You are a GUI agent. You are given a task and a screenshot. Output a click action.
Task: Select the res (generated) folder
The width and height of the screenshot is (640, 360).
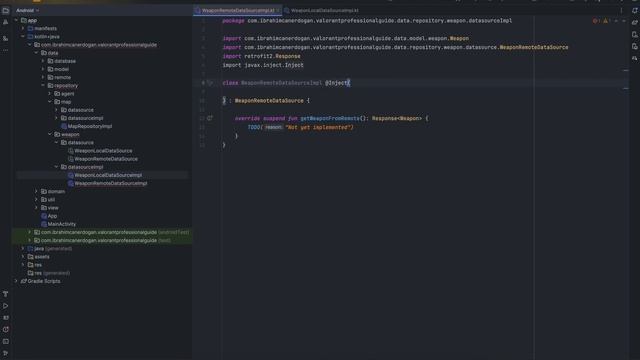pyautogui.click(x=49, y=273)
